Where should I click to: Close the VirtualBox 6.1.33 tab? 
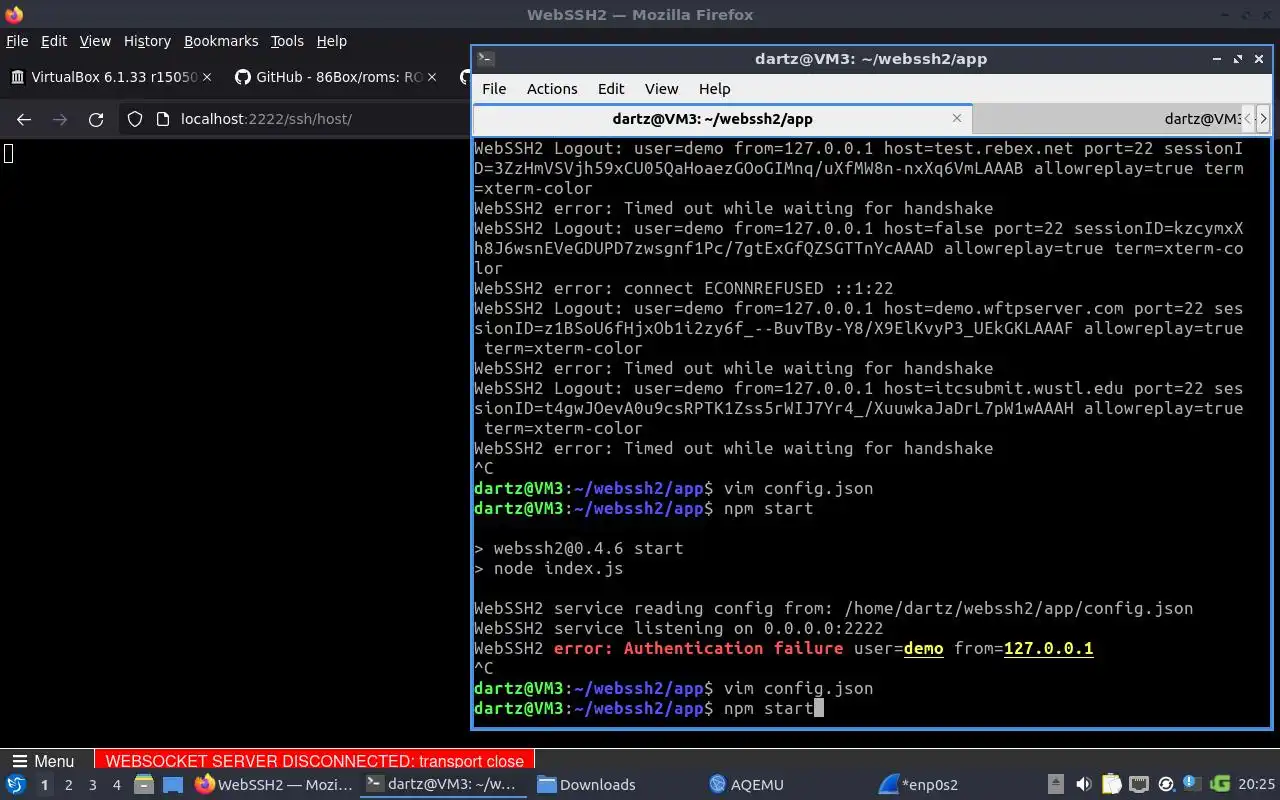(207, 77)
